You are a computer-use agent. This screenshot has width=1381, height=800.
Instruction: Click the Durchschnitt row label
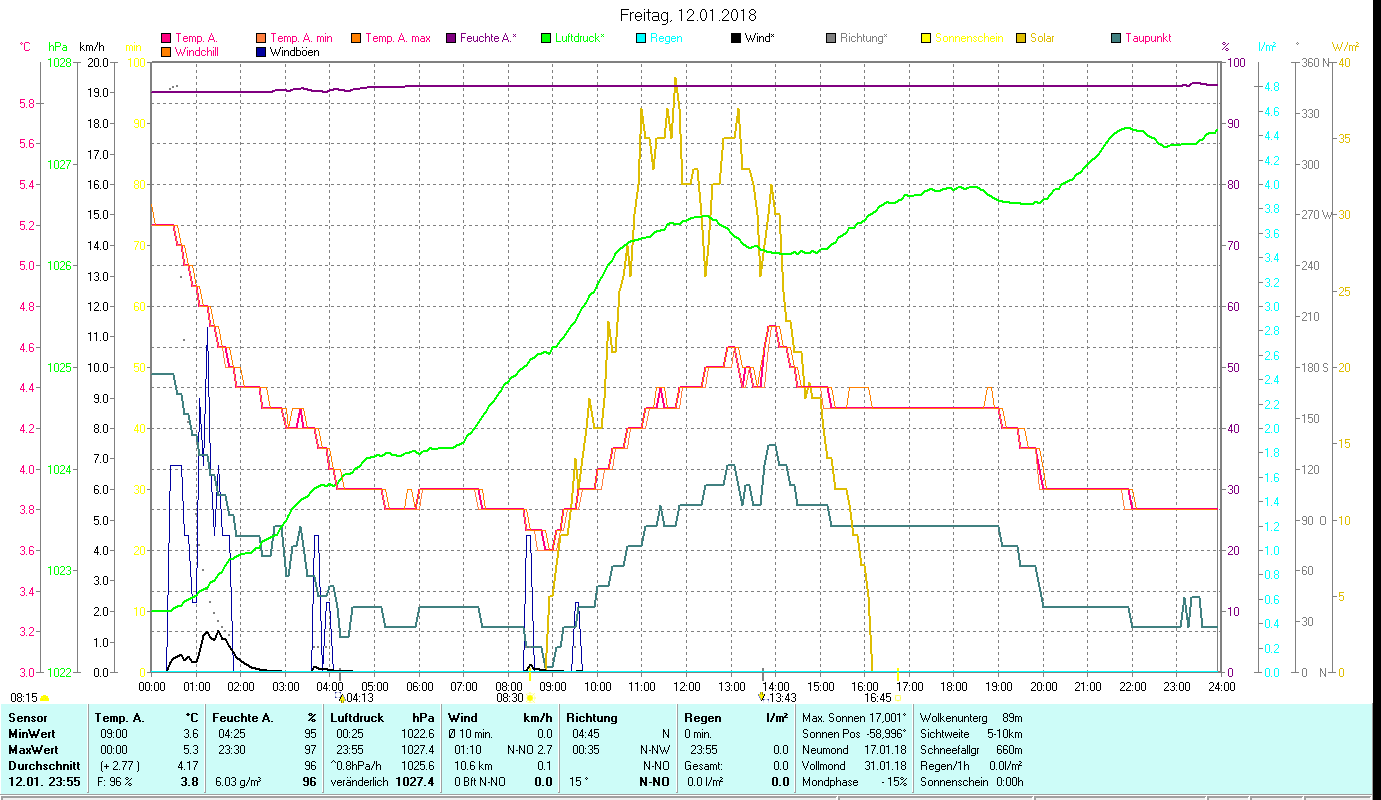42,766
